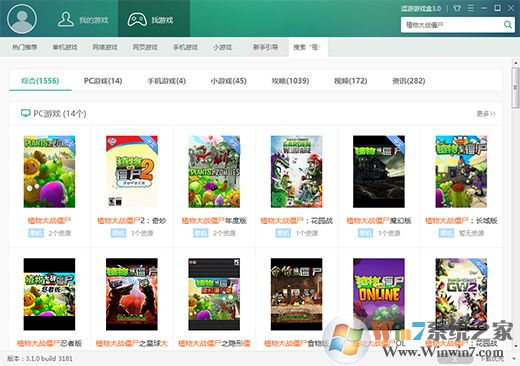Viewport: 520px width, 366px height.
Task: Filter by 资讯(282)
Action: click(x=408, y=81)
